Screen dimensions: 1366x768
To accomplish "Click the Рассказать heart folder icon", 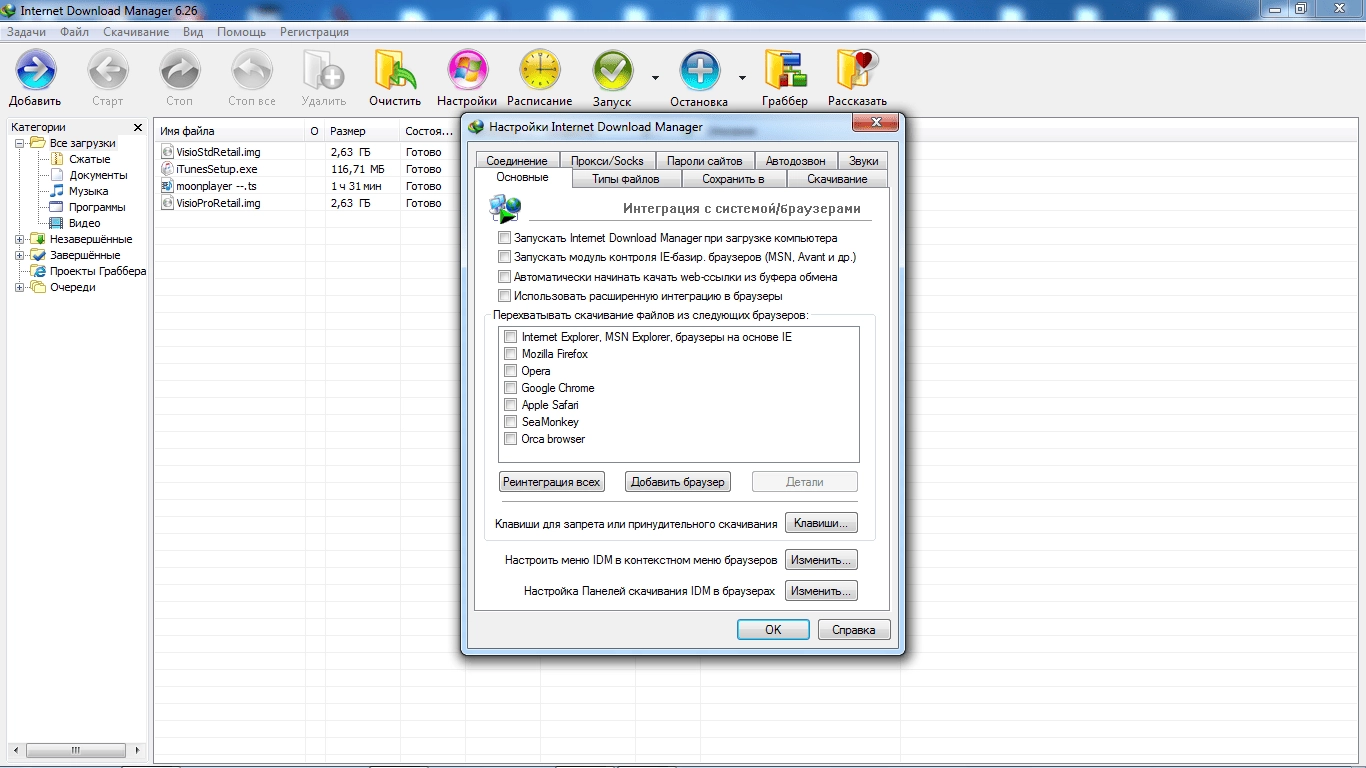I will click(857, 72).
